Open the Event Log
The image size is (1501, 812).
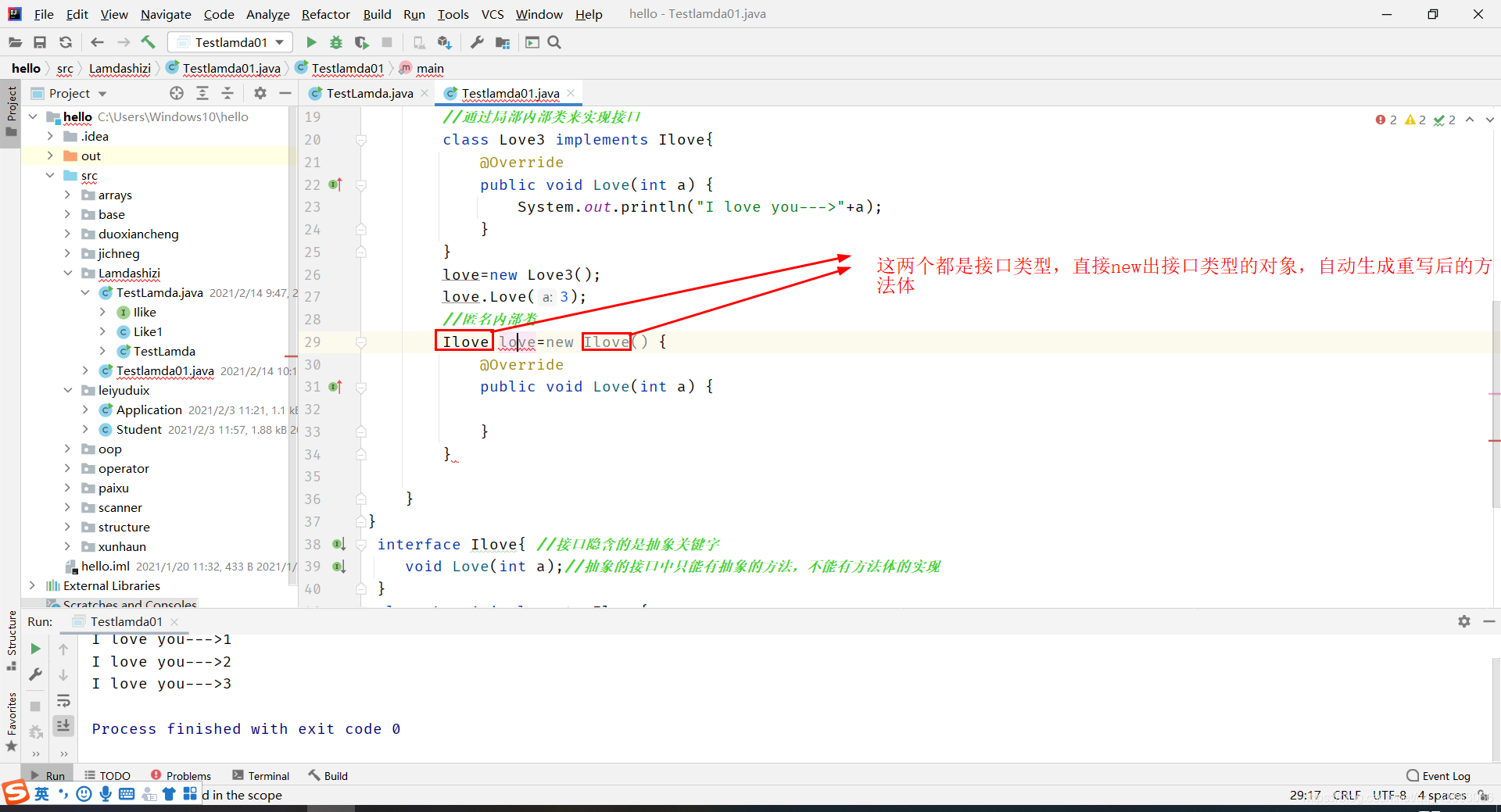(x=1438, y=775)
